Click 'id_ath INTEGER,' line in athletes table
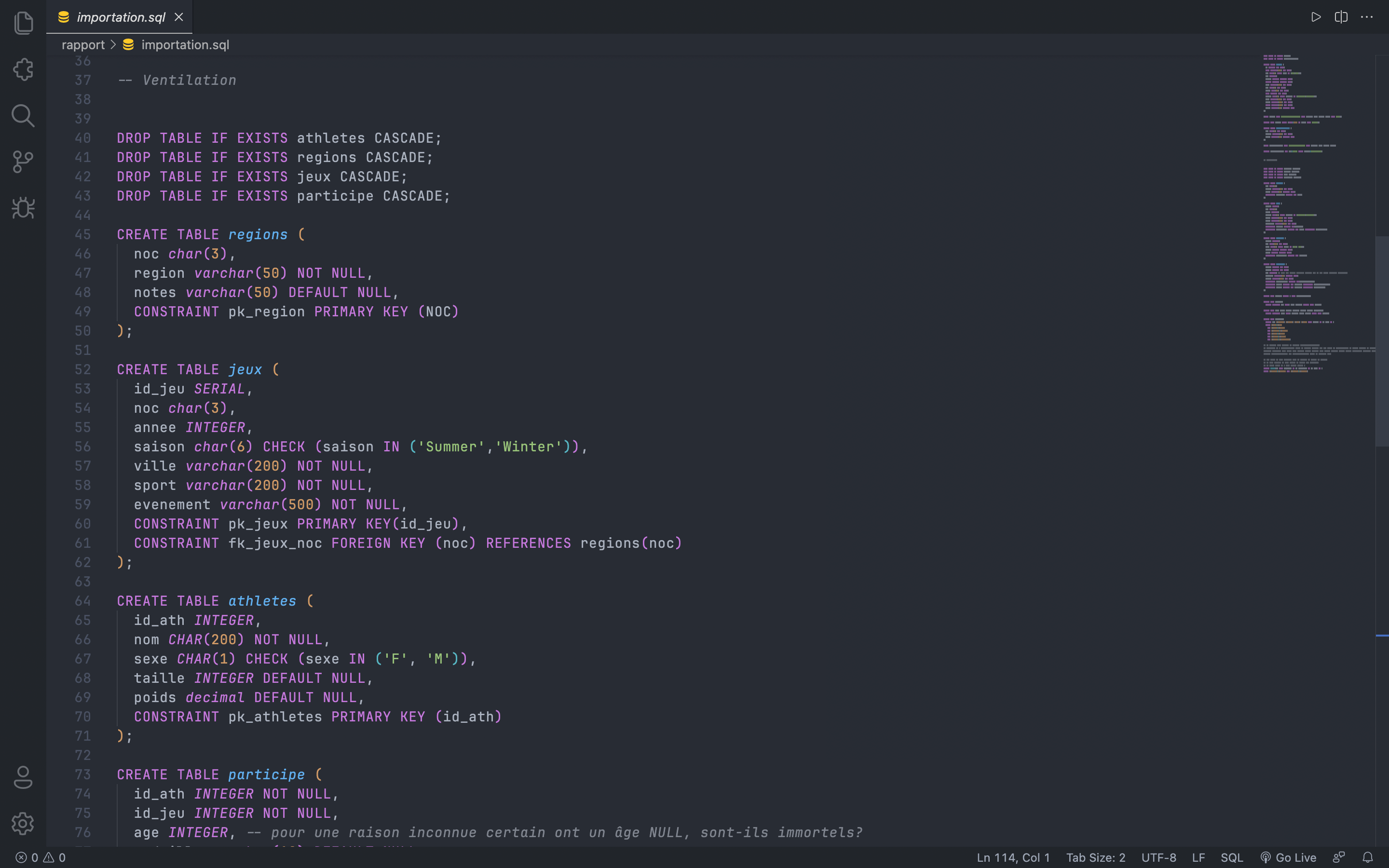 pyautogui.click(x=198, y=621)
